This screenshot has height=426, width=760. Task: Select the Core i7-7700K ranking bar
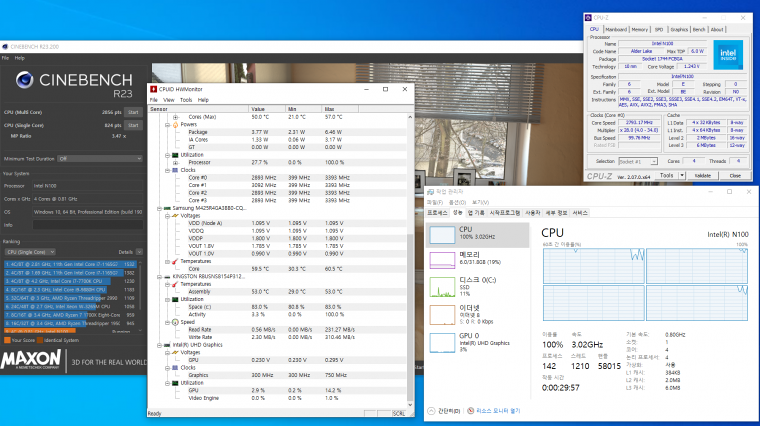tap(57, 281)
